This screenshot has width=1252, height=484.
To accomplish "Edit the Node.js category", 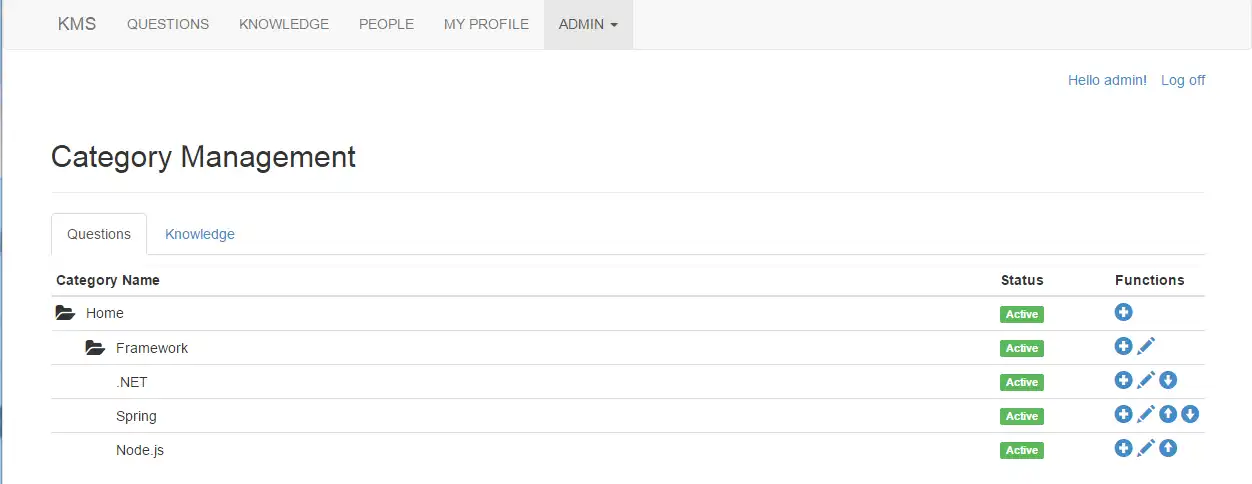I will [1146, 448].
